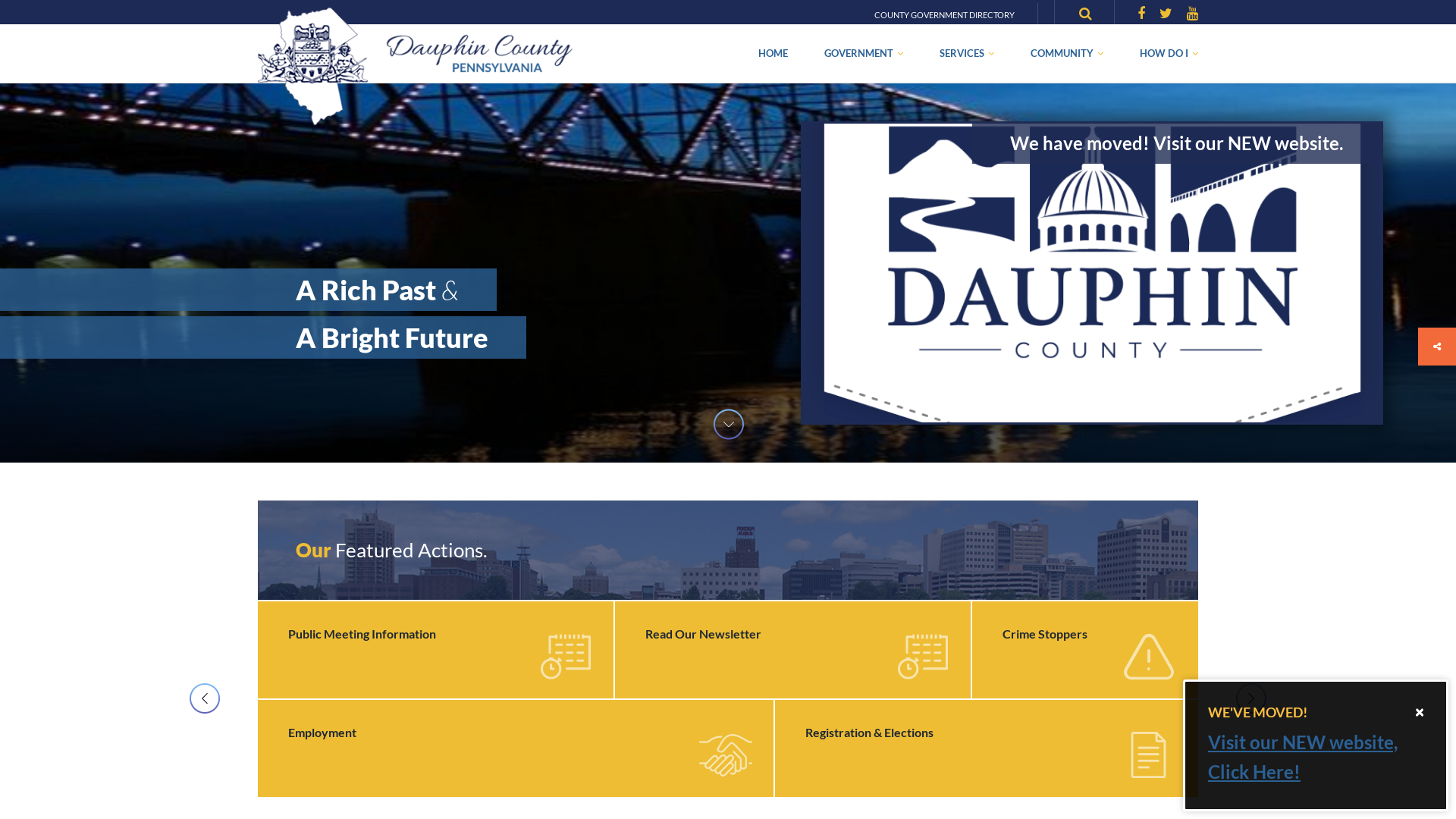Viewport: 1456px width, 819px height.
Task: Visit the Facebook page icon
Action: click(1141, 13)
